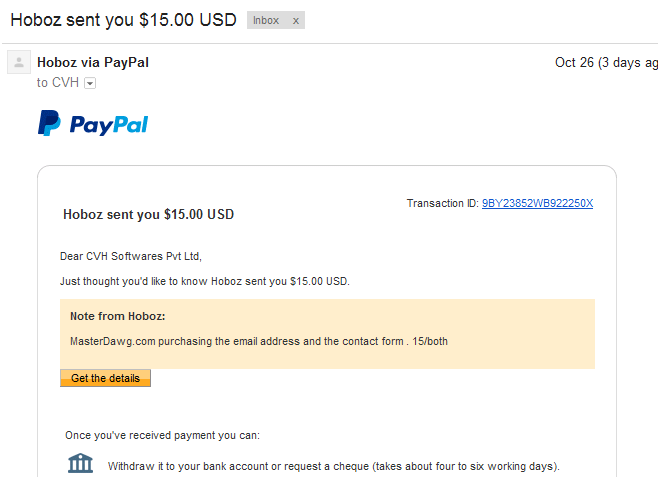
Task: Remove the Inbox label with x
Action: (x=295, y=21)
